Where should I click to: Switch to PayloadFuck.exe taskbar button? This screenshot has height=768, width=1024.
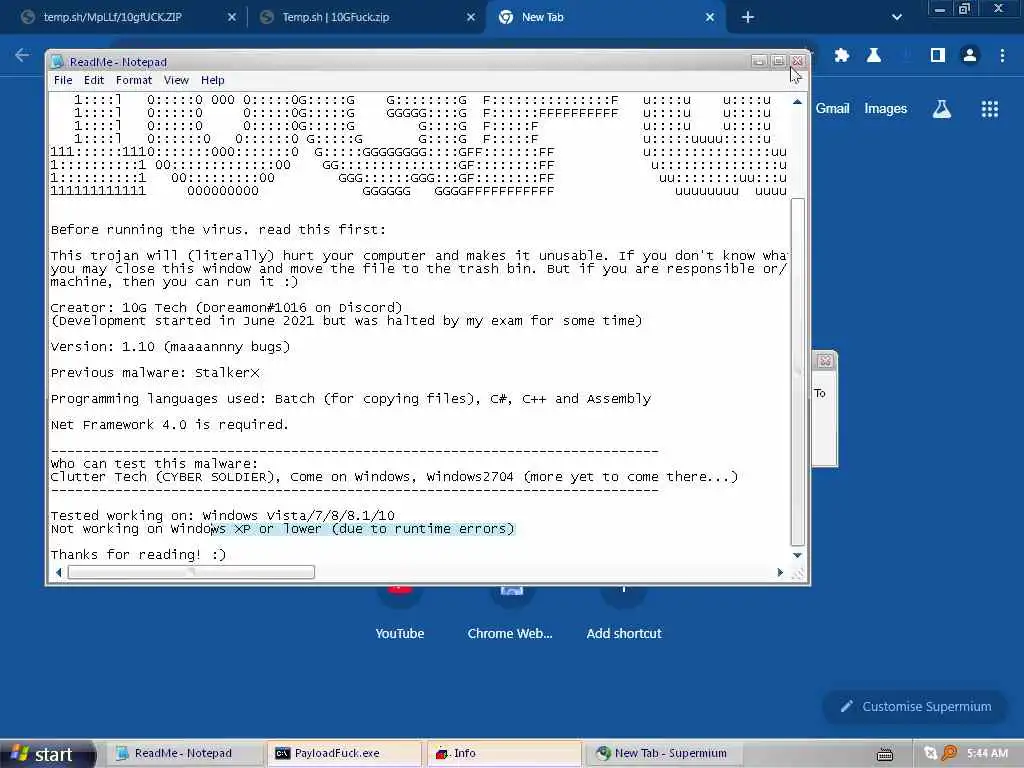(x=345, y=754)
